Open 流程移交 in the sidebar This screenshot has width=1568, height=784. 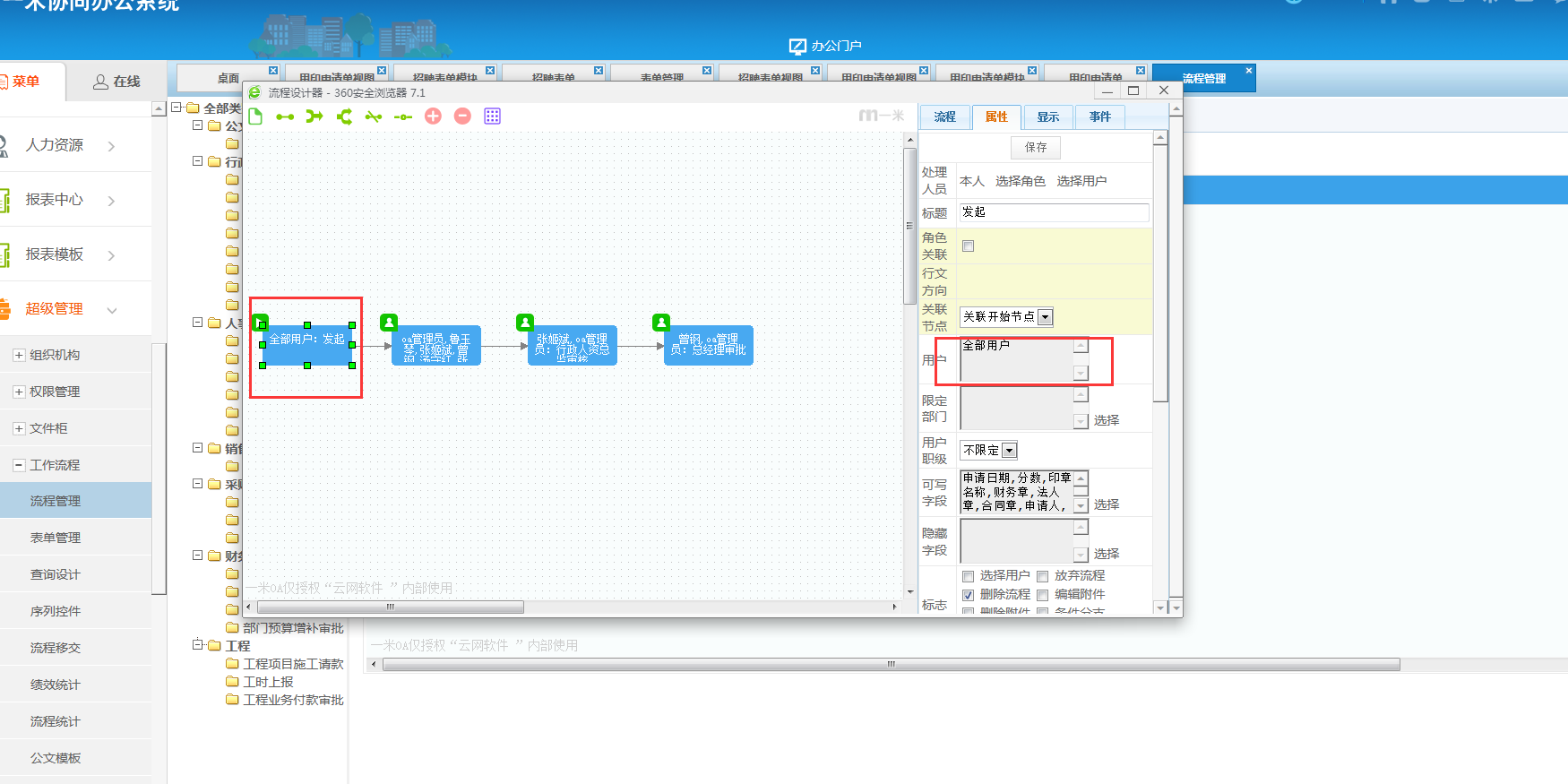[x=56, y=648]
